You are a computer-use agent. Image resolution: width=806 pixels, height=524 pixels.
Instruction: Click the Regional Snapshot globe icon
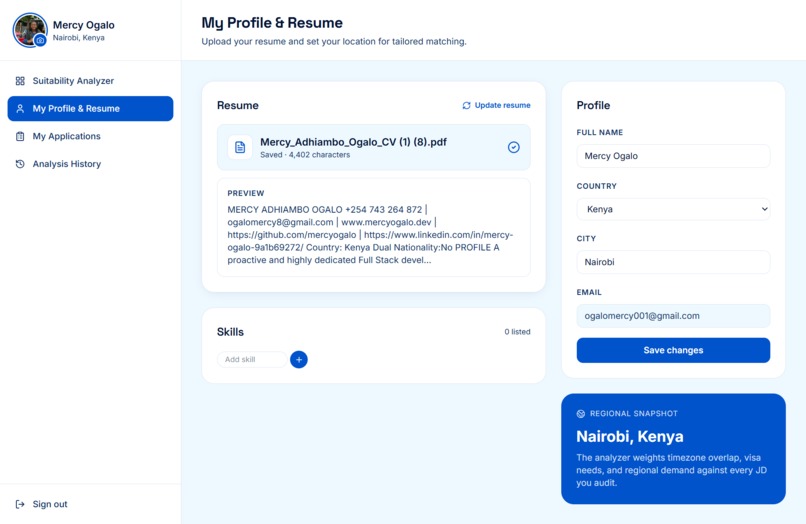pos(581,413)
